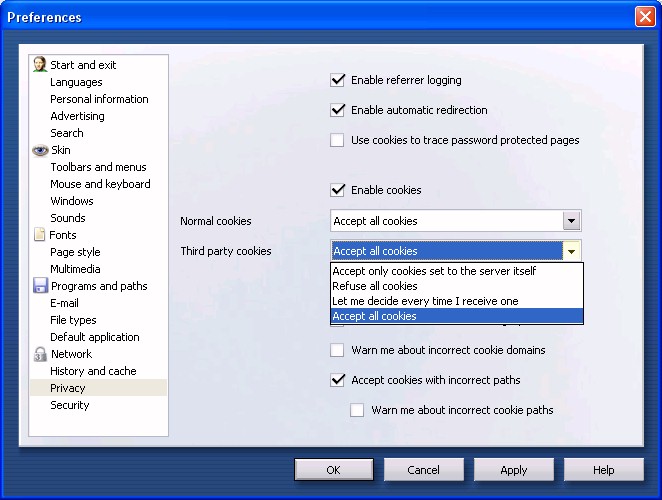The width and height of the screenshot is (662, 500).
Task: Choose Refuse all cookies option
Action: pyautogui.click(x=375, y=286)
